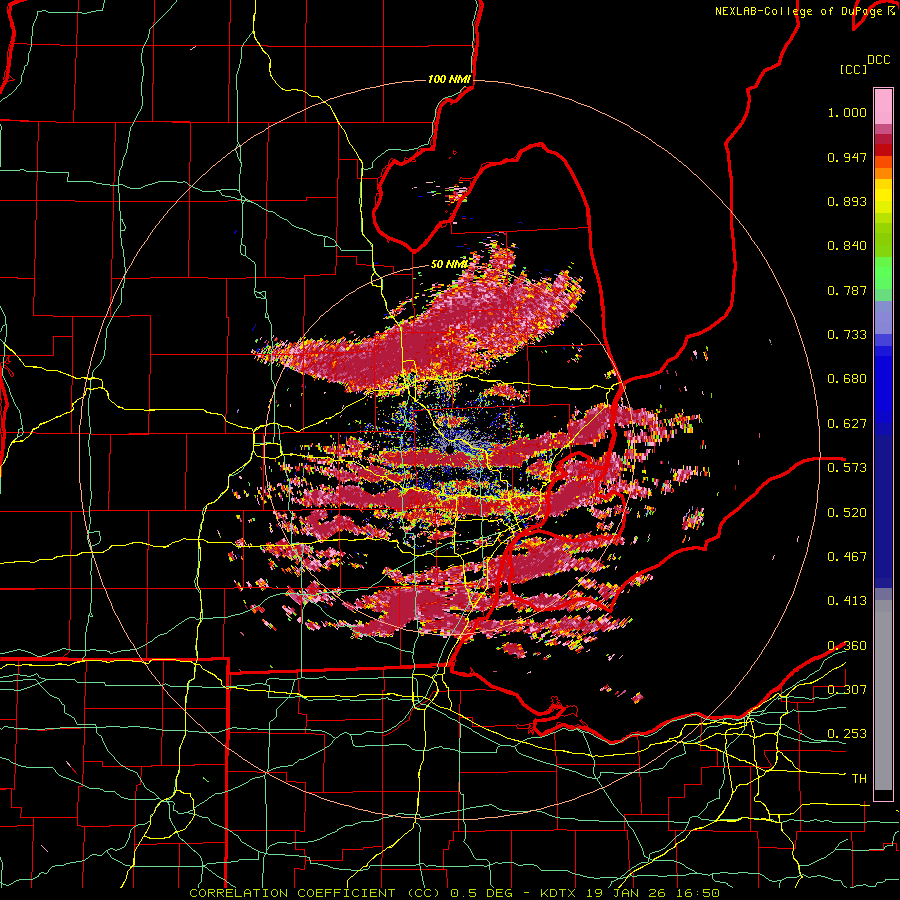This screenshot has width=900, height=900.
Task: Select the 0.467 legend value
Action: 847,557
